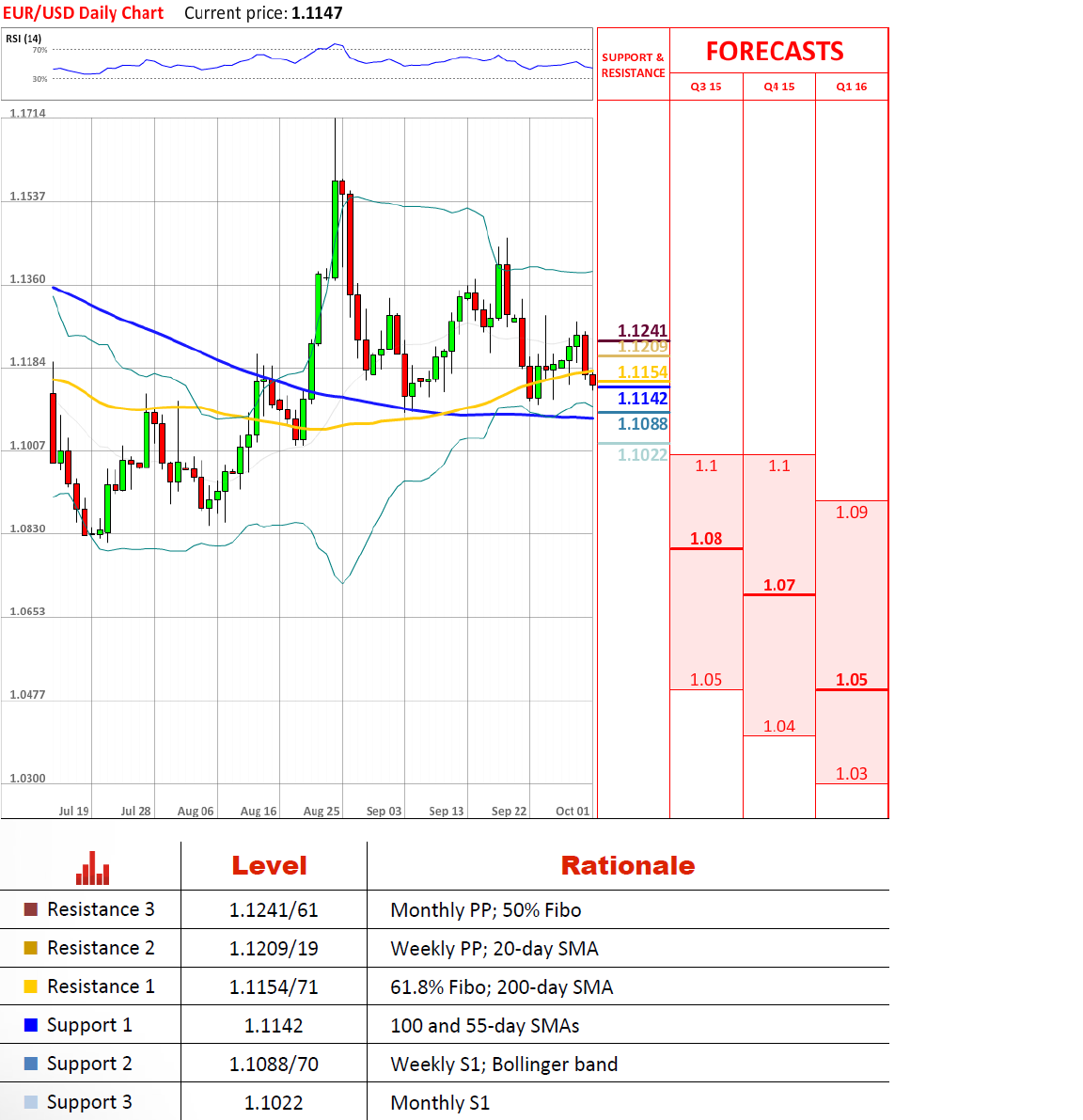Viewport: 1083px width, 1120px height.
Task: Click the 'Monthly PP; 50% Fibo' rationale
Action: [x=485, y=910]
